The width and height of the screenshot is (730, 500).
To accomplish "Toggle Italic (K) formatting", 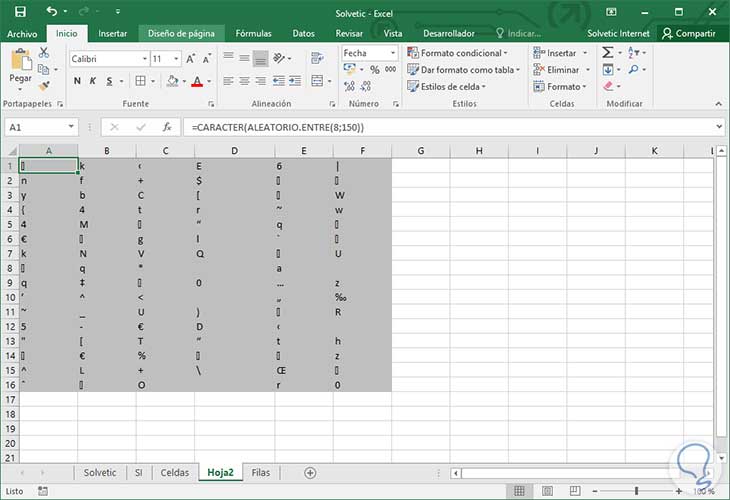I will tap(93, 81).
